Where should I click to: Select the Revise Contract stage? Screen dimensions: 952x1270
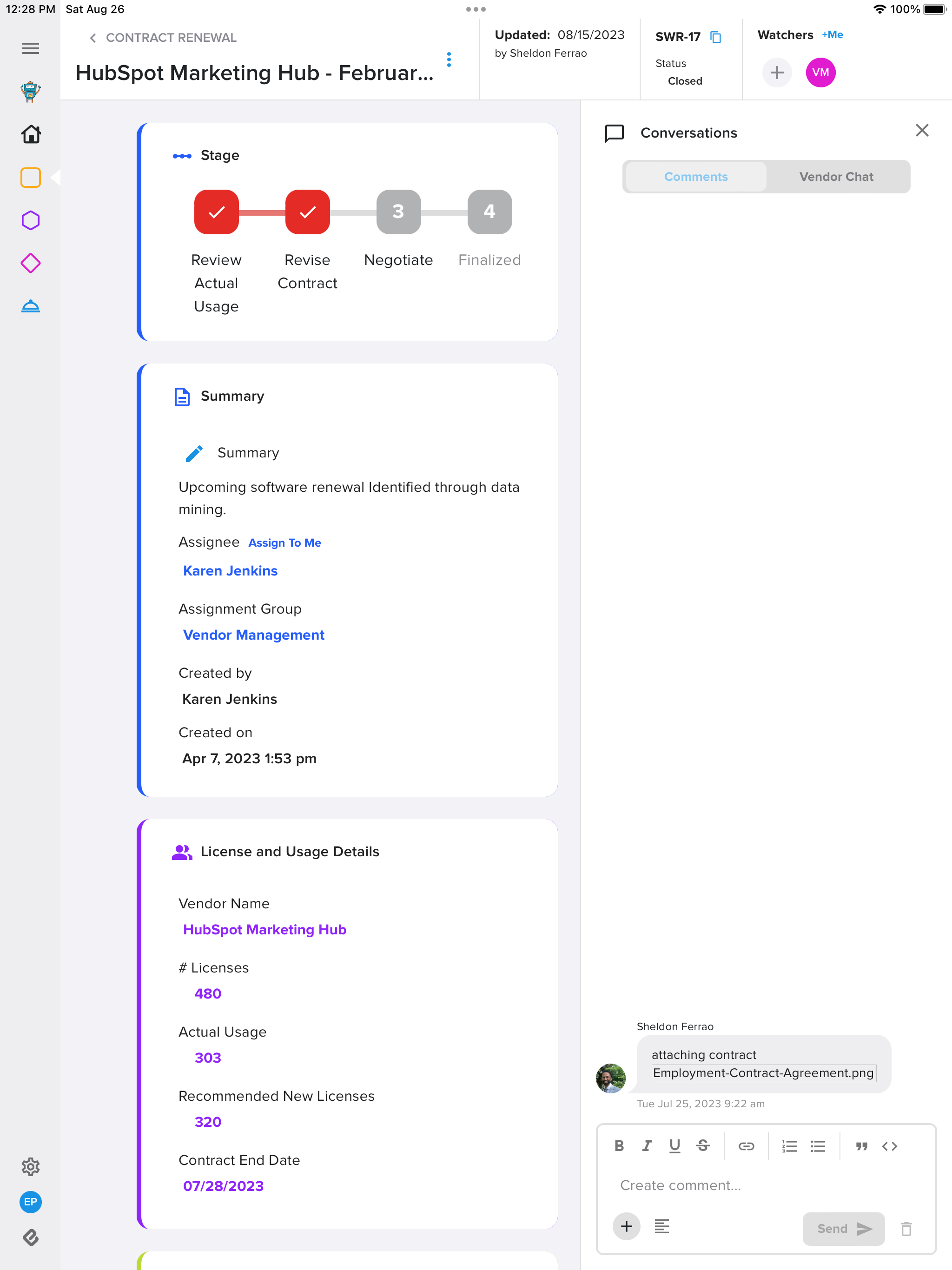click(308, 212)
